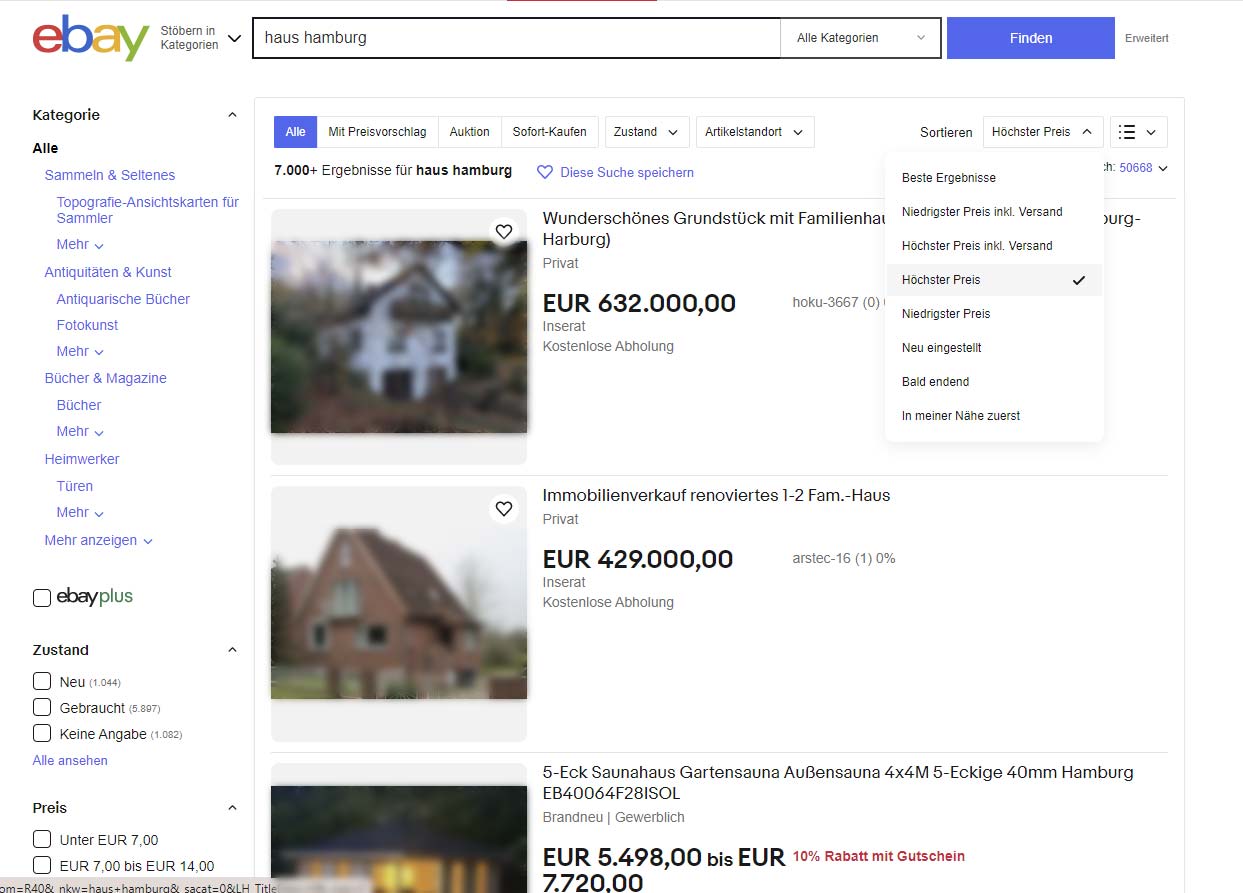
Task: Collapse the Zustand sidebar section
Action: pyautogui.click(x=232, y=650)
